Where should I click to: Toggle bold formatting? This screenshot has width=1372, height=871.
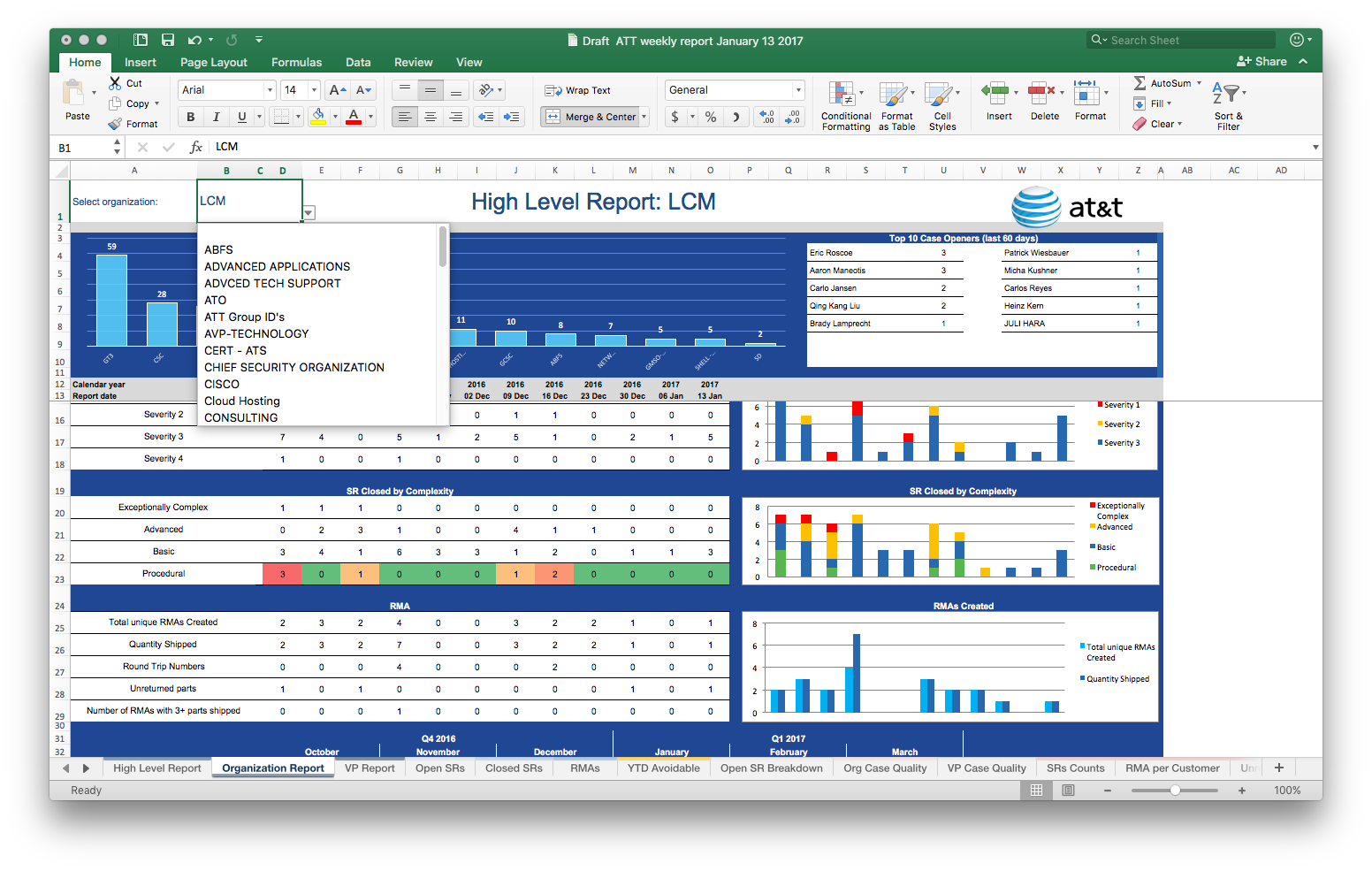tap(190, 117)
